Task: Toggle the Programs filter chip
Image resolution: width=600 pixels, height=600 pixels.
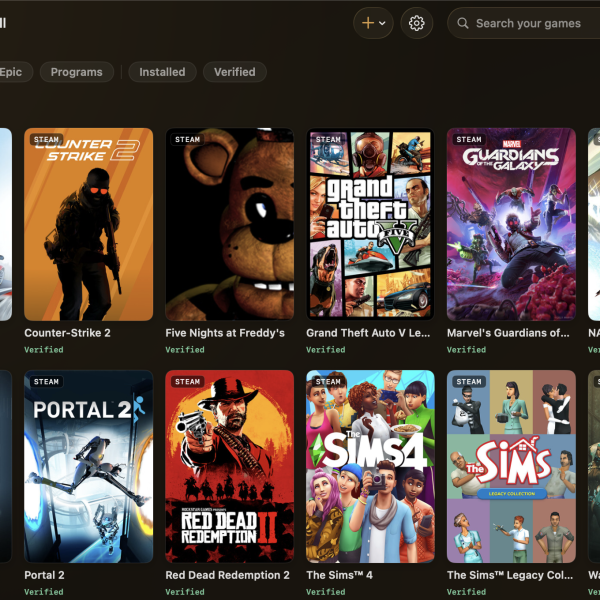Action: tap(77, 72)
